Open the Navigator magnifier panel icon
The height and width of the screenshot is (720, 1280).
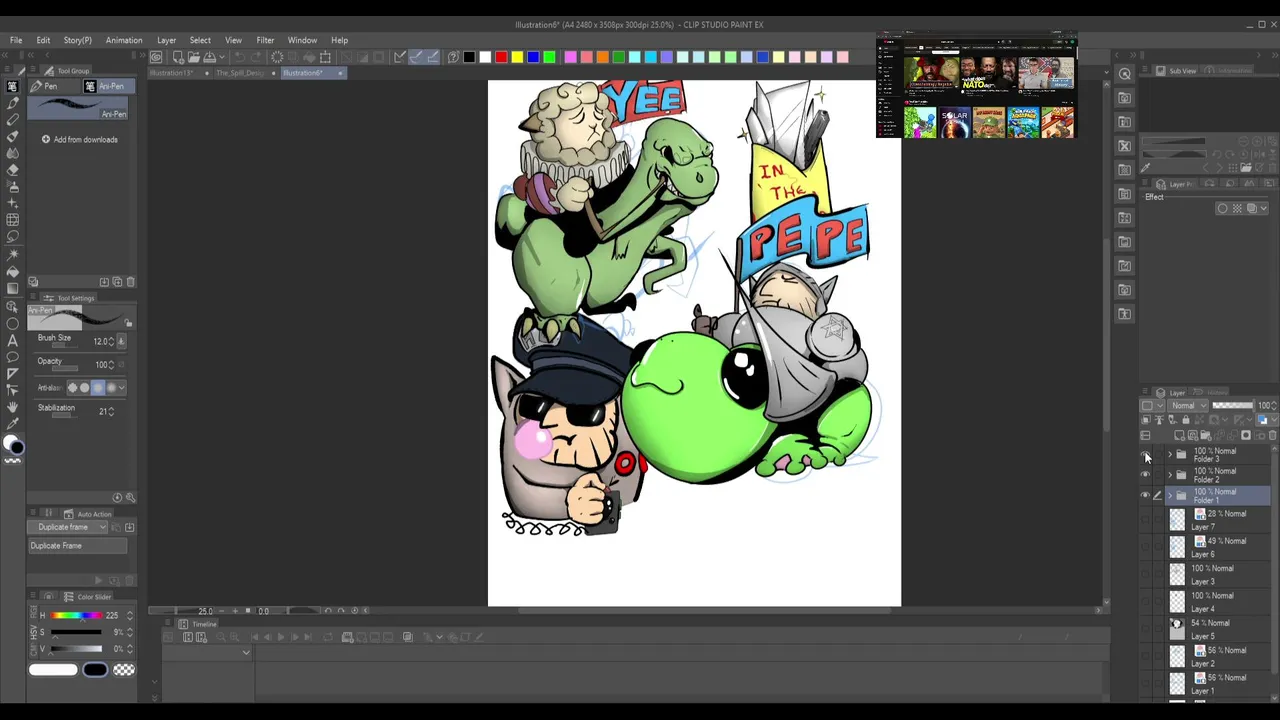[1125, 73]
